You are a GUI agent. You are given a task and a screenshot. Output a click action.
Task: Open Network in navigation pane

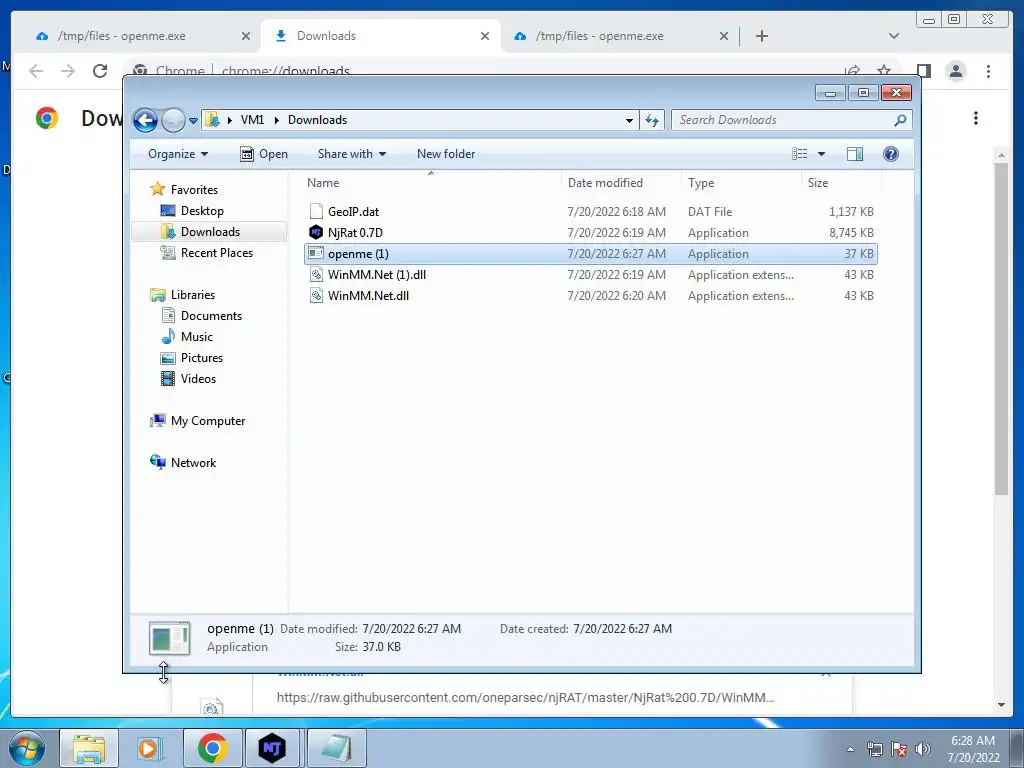[193, 463]
